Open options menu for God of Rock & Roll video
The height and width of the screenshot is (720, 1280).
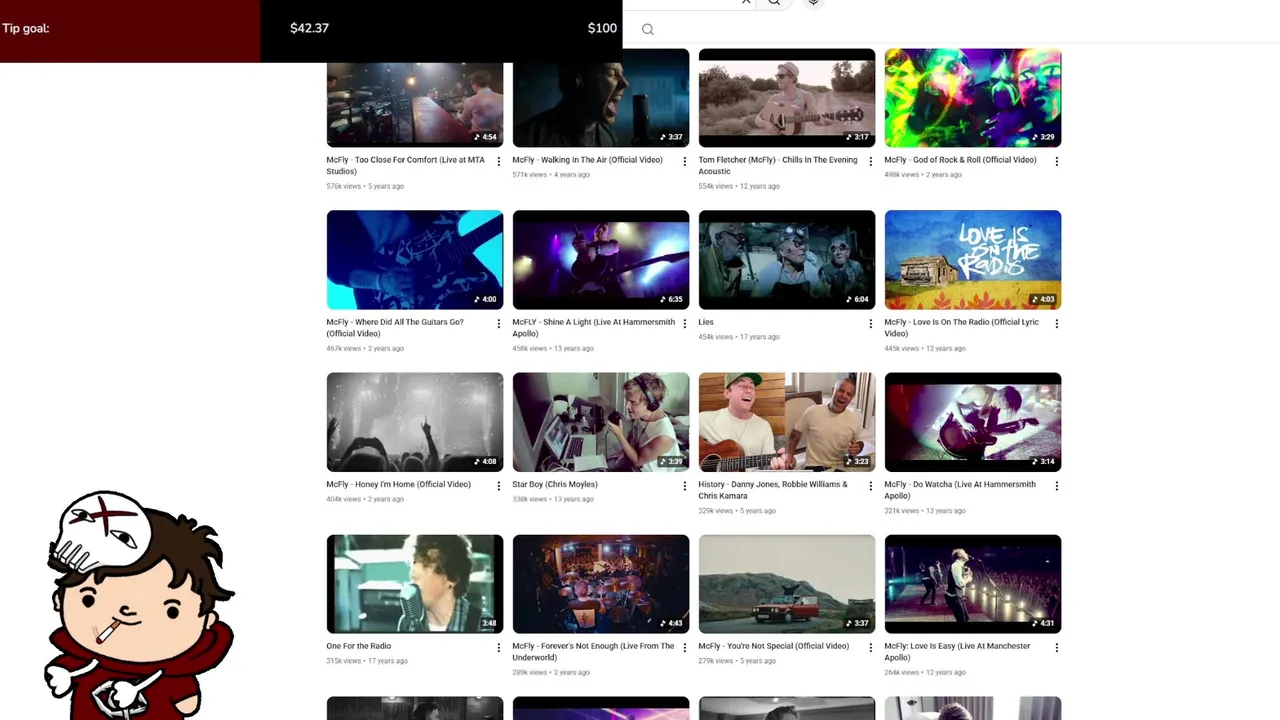(x=1056, y=161)
